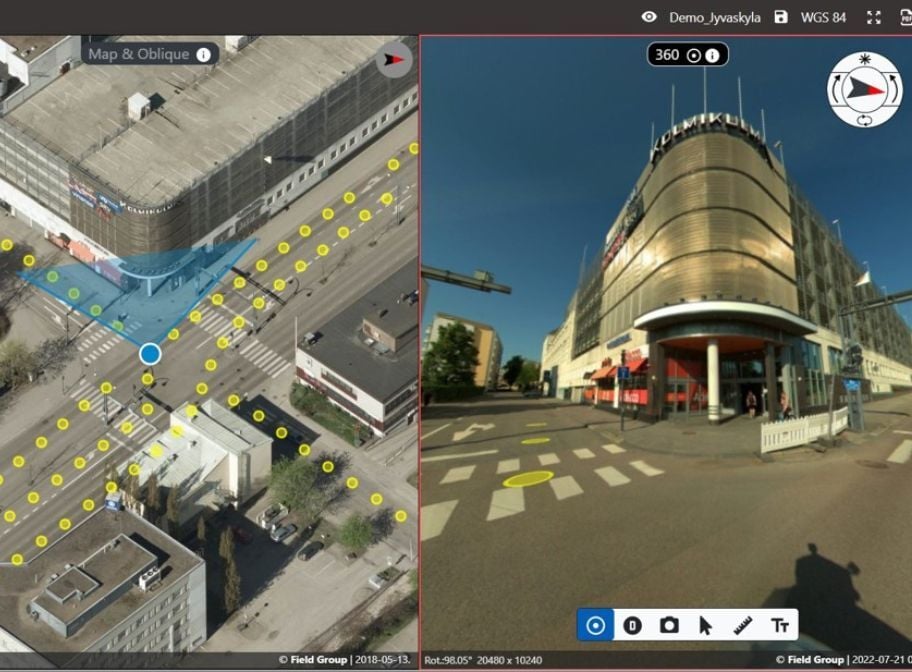The width and height of the screenshot is (912, 672).
Task: Click the WGS 84 coordinate system label
Action: (x=824, y=17)
